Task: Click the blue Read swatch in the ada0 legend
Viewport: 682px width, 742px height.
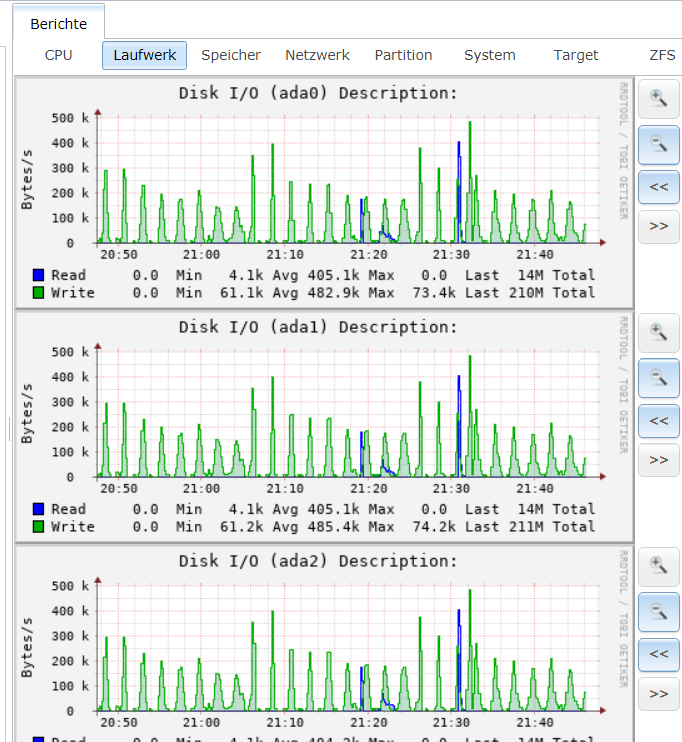Action: [39, 275]
